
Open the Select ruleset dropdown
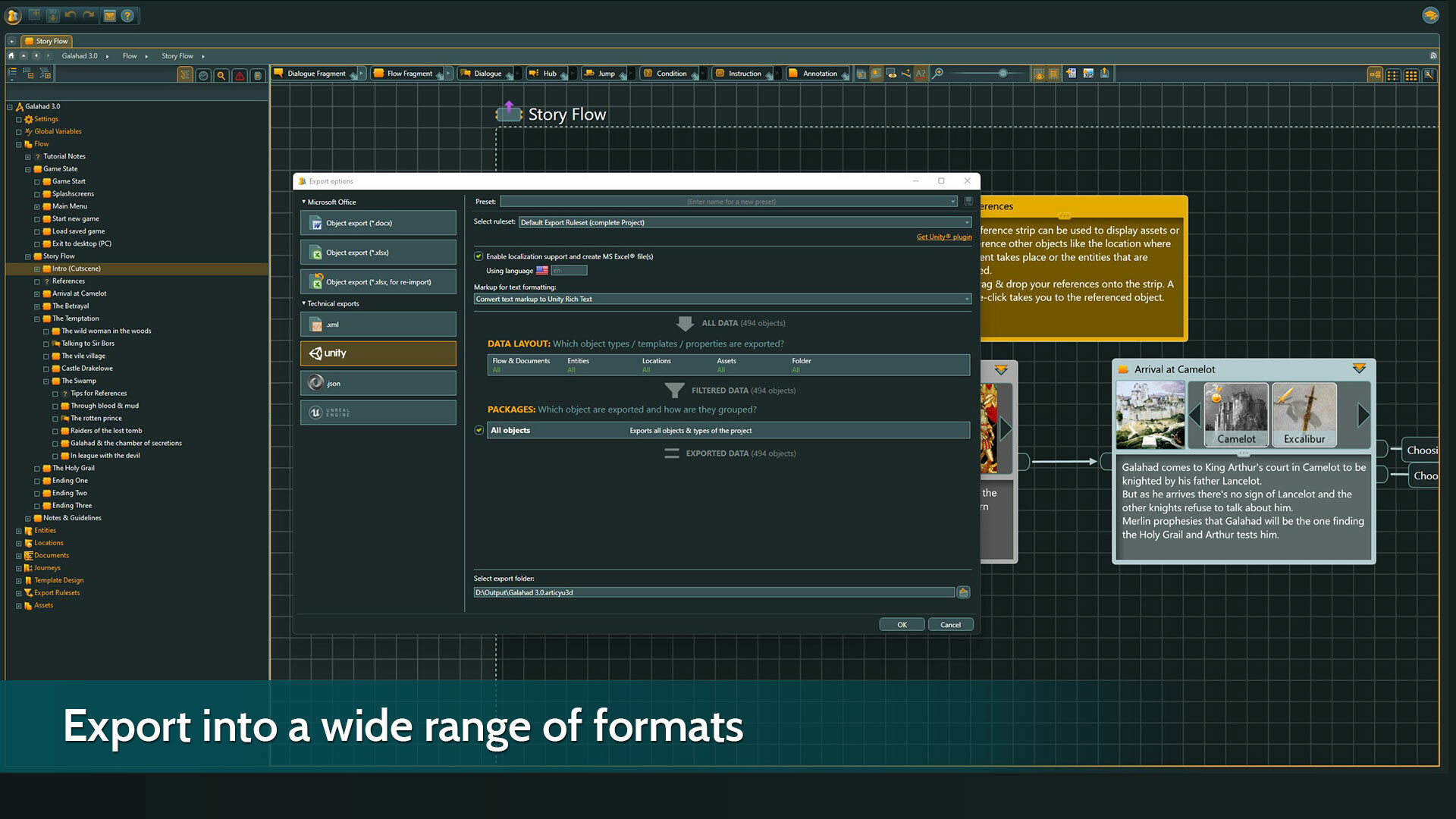click(x=965, y=222)
